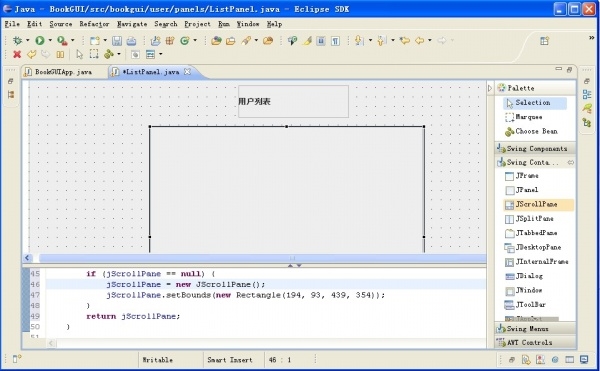Expand the AWT Controls palette drawer
Viewport: 600px width, 371px height.
pos(535,343)
